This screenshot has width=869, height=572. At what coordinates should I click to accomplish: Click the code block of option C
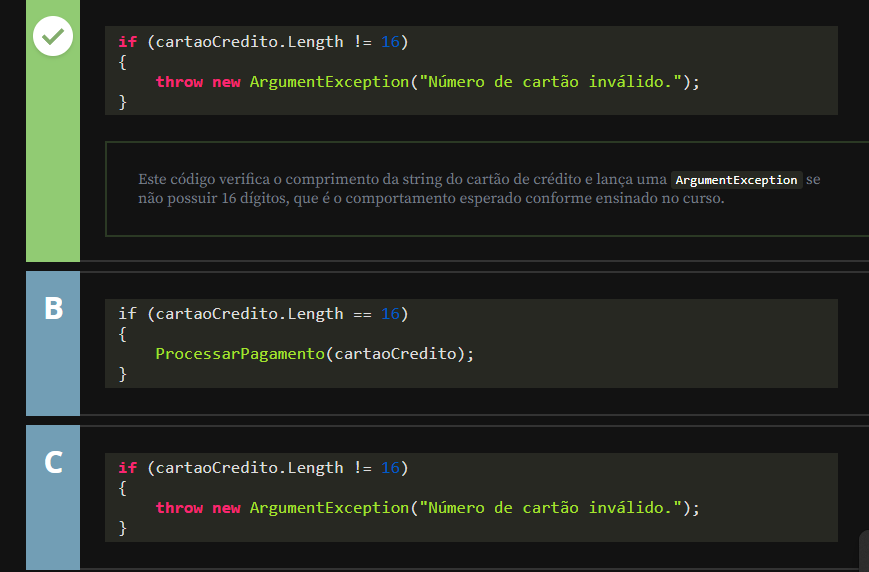pos(471,497)
